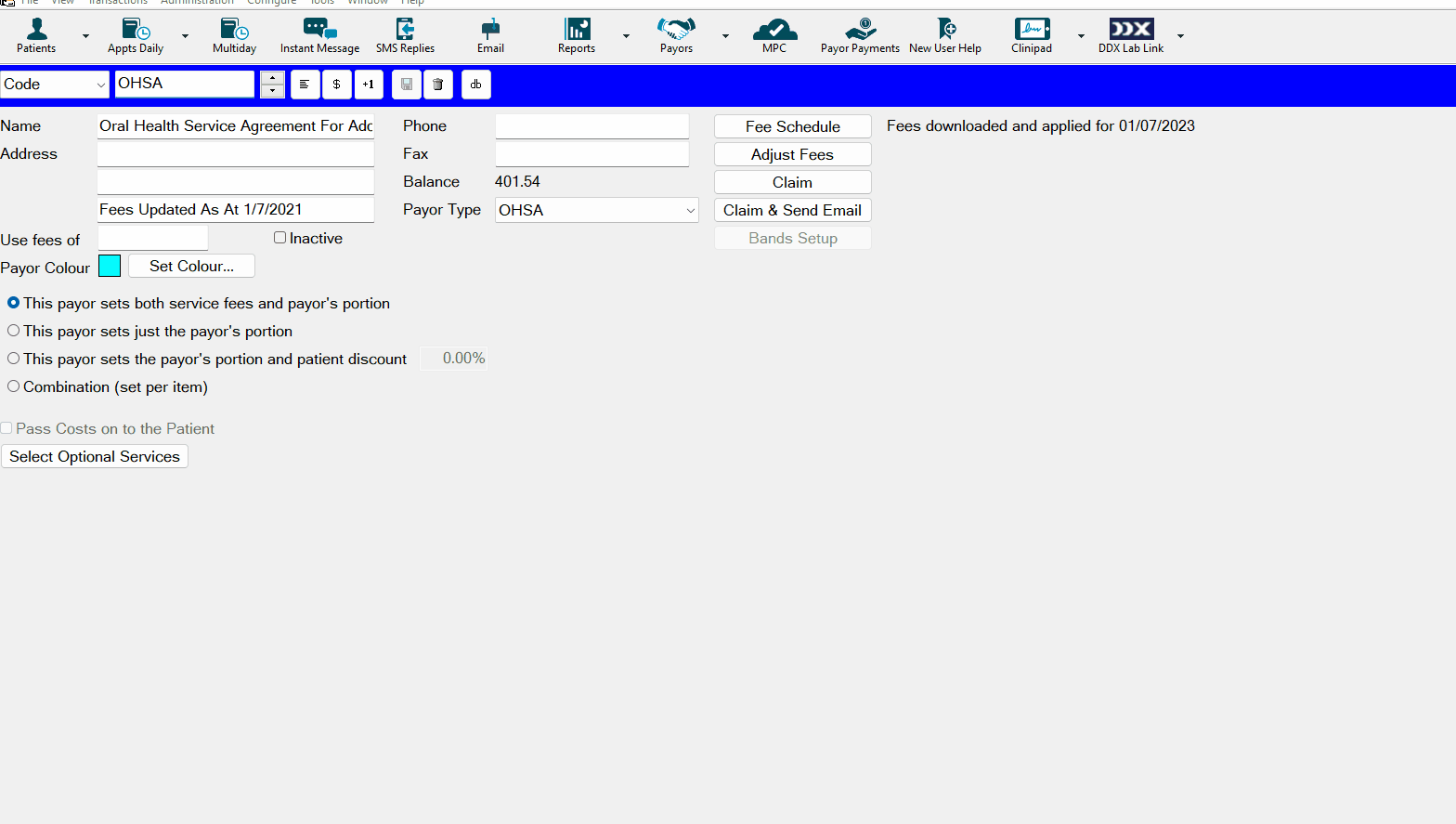
Task: Select payor's portion and patient discount option
Action: tap(14, 359)
